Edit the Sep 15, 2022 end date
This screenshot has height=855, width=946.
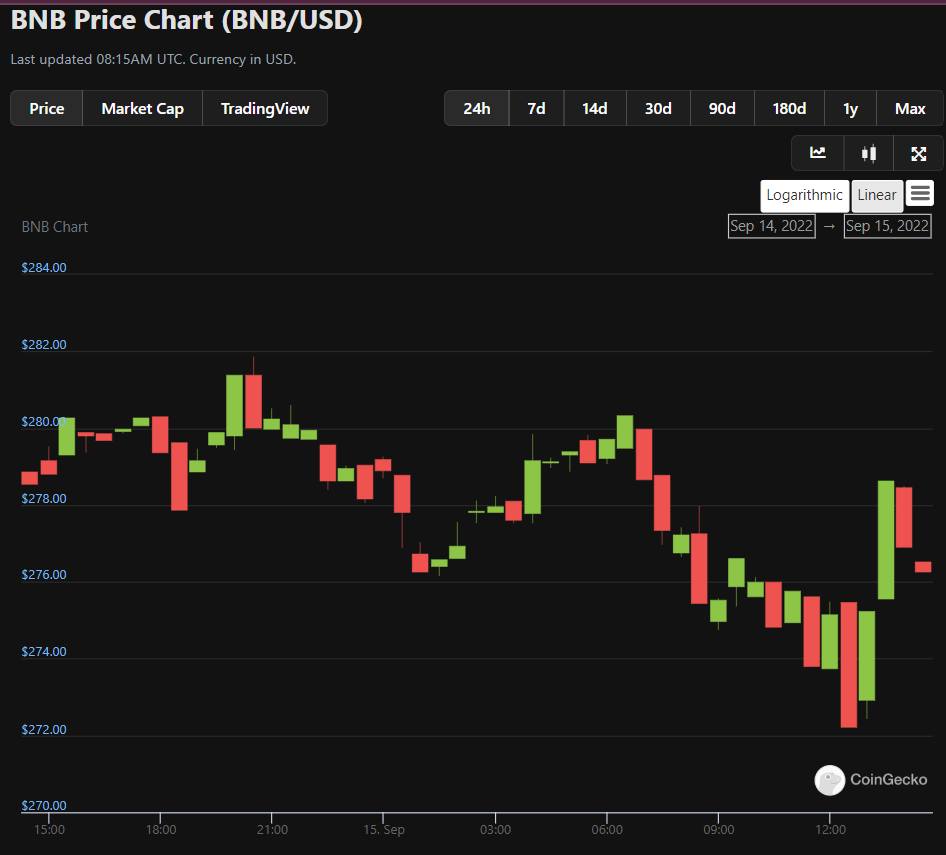click(x=887, y=226)
